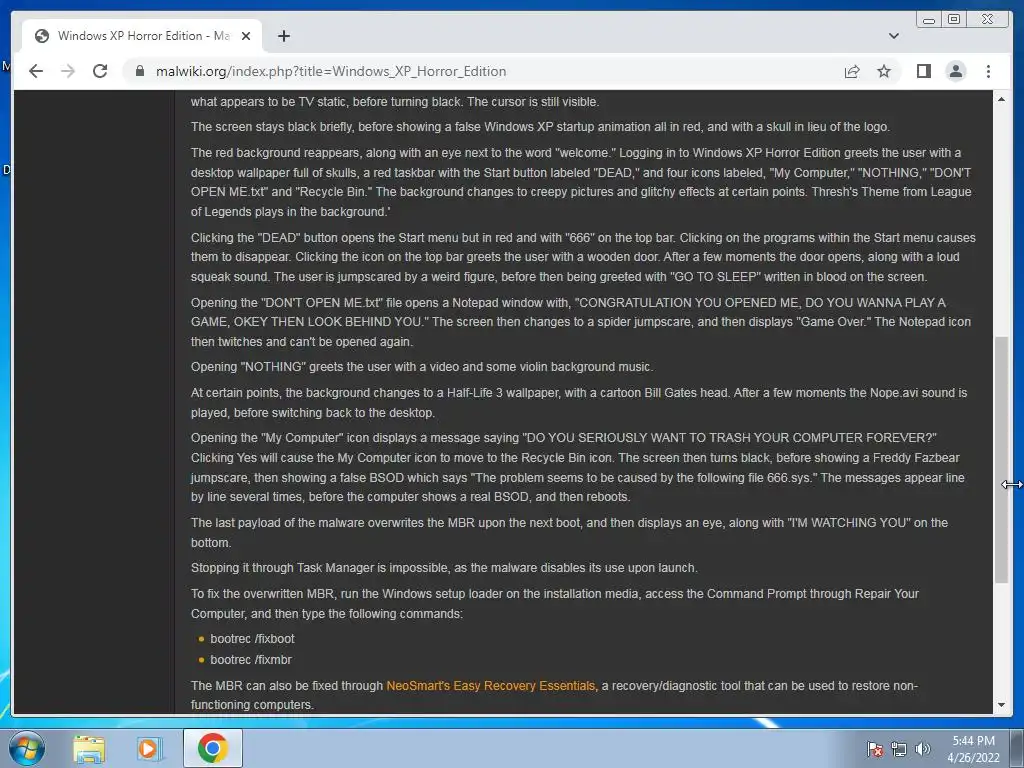
Task: Open network status tray icon
Action: click(899, 749)
